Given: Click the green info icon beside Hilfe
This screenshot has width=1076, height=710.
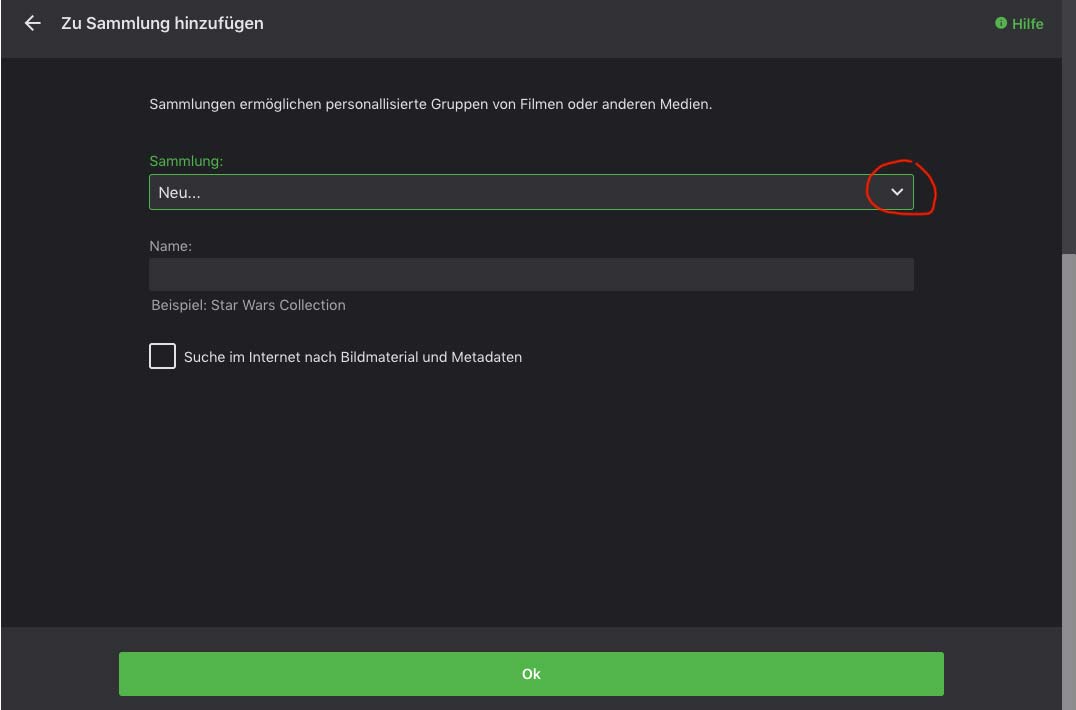Looking at the screenshot, I should tap(1001, 23).
